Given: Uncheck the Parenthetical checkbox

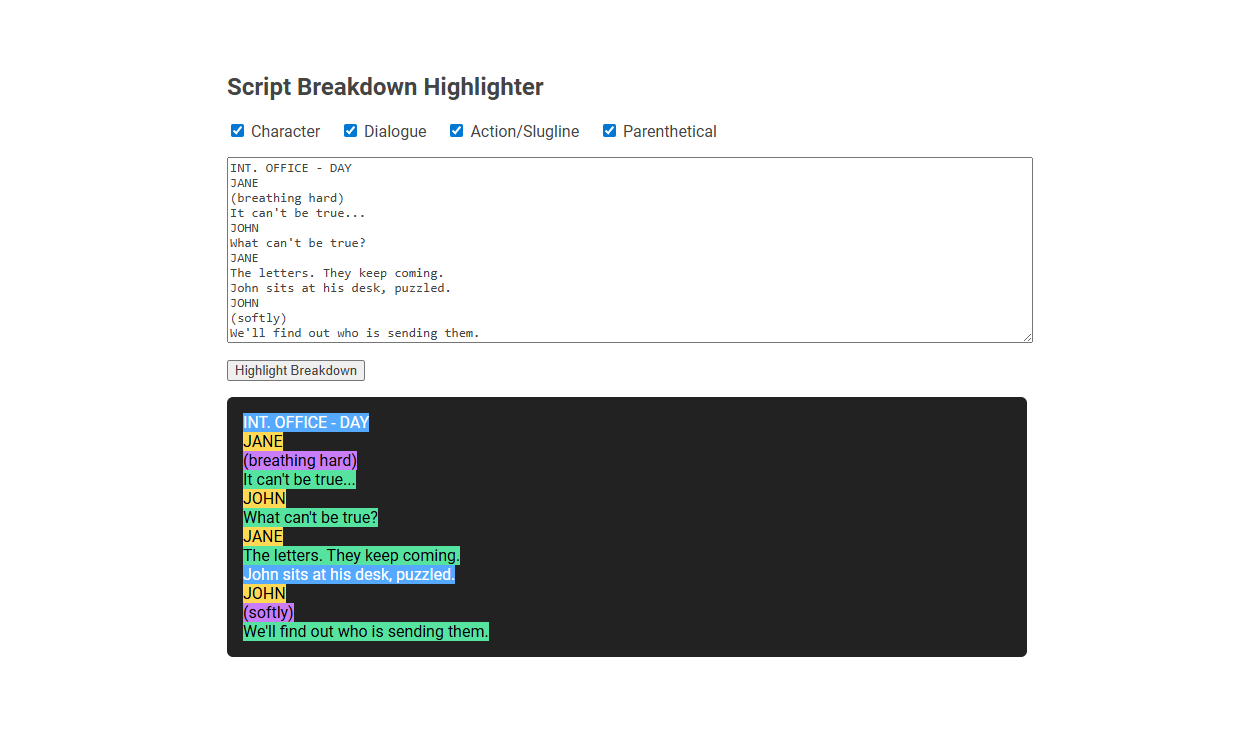Looking at the screenshot, I should point(609,130).
